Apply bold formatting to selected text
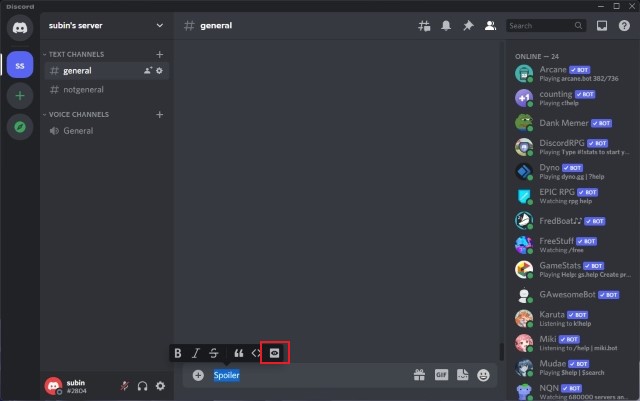The height and width of the screenshot is (401, 640). coord(178,353)
